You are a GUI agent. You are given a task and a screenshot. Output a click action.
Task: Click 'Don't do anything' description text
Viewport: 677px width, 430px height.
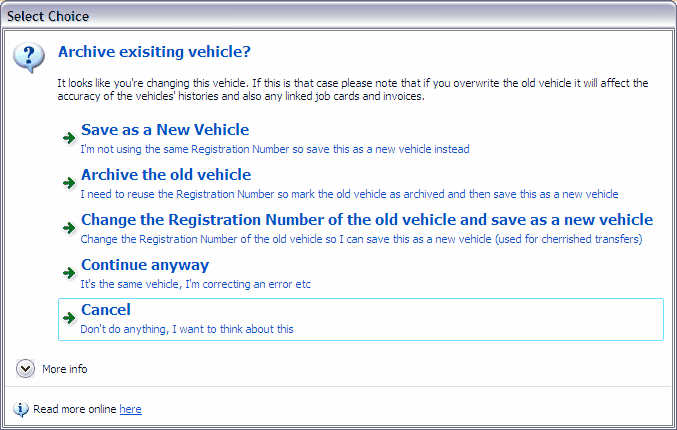187,329
